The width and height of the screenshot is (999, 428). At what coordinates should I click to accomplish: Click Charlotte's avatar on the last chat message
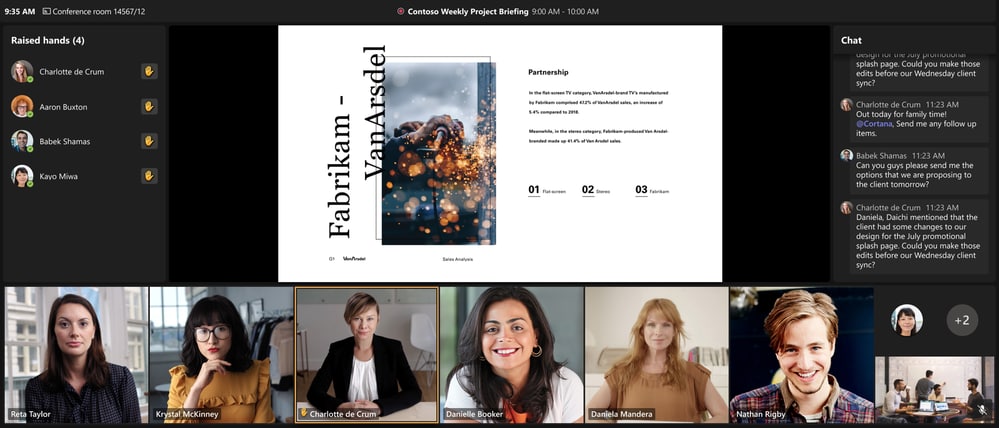pyautogui.click(x=846, y=208)
